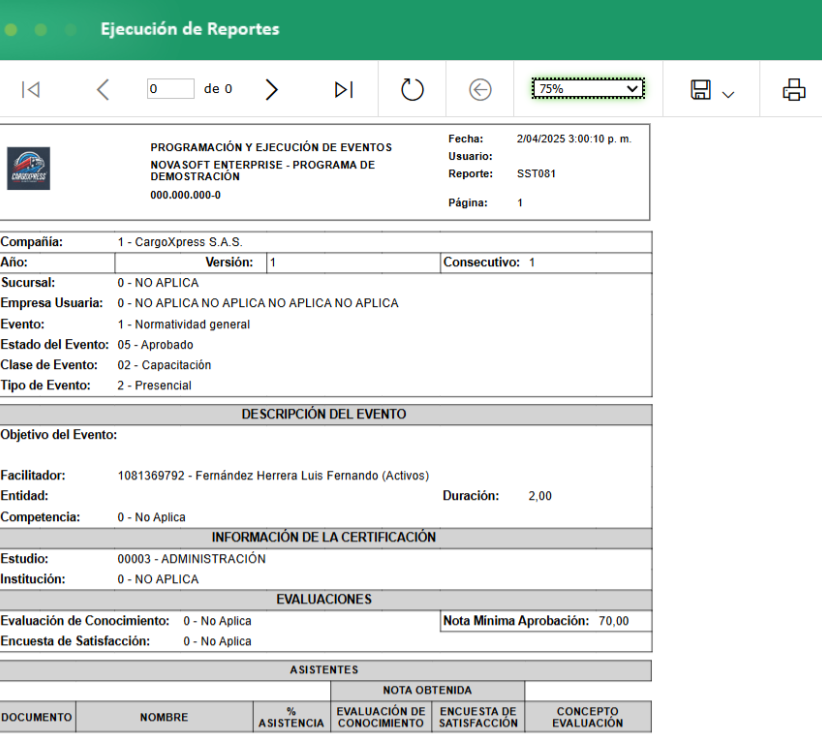This screenshot has width=822, height=748.
Task: Click the 'EVALUACIÓN DE CONOCIMIENTO' column header
Action: click(381, 717)
